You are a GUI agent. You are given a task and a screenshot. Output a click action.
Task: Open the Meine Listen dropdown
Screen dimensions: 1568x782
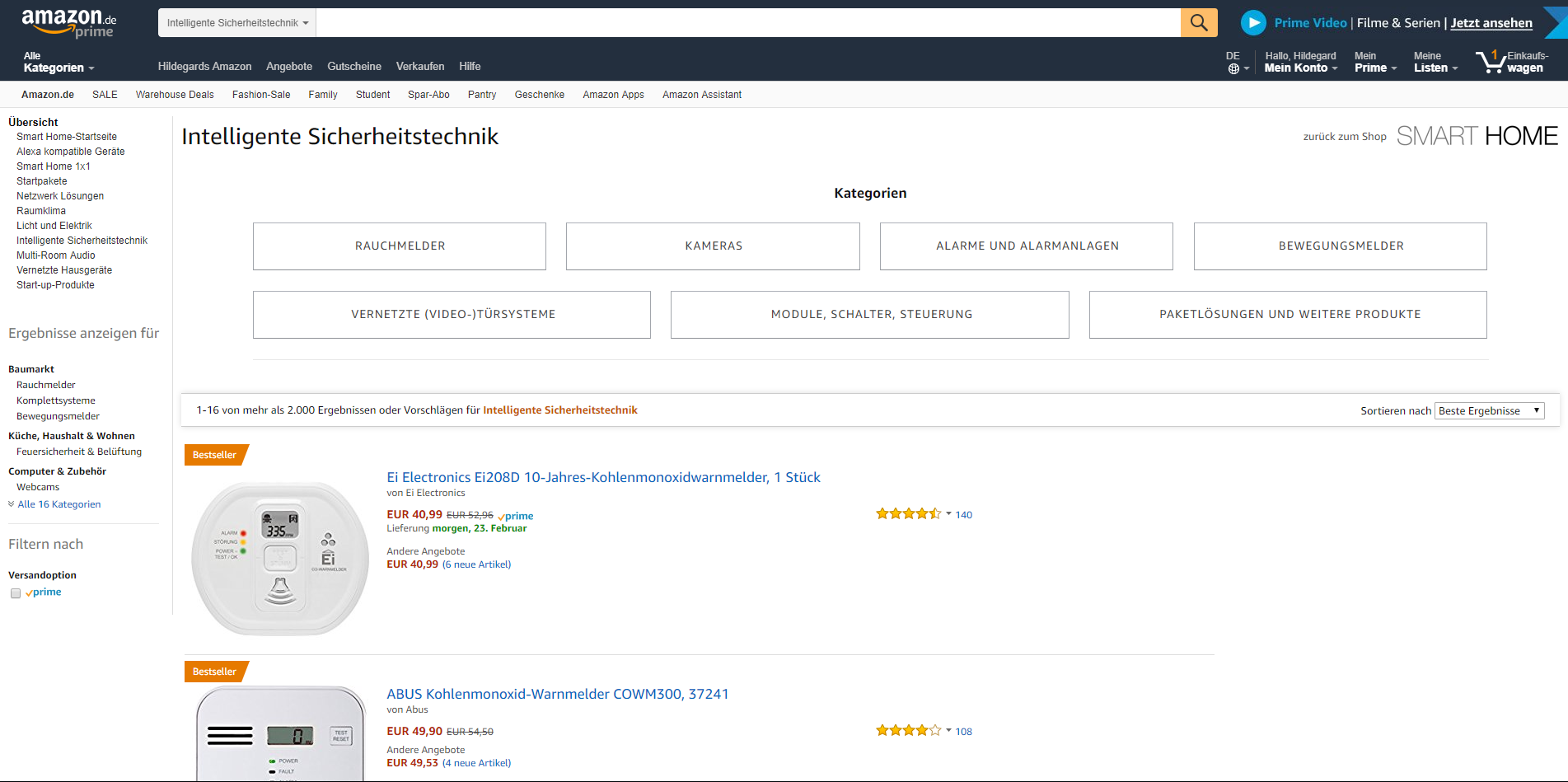(x=1435, y=63)
